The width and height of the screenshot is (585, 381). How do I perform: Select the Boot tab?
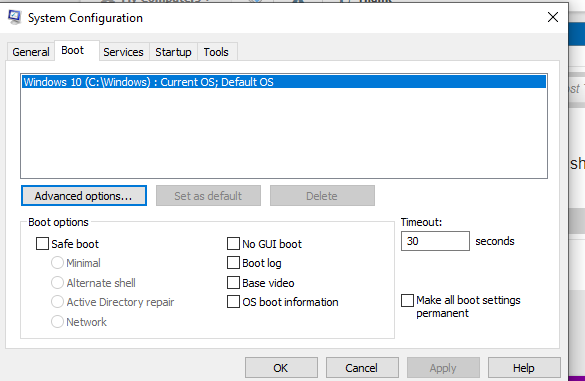point(76,50)
